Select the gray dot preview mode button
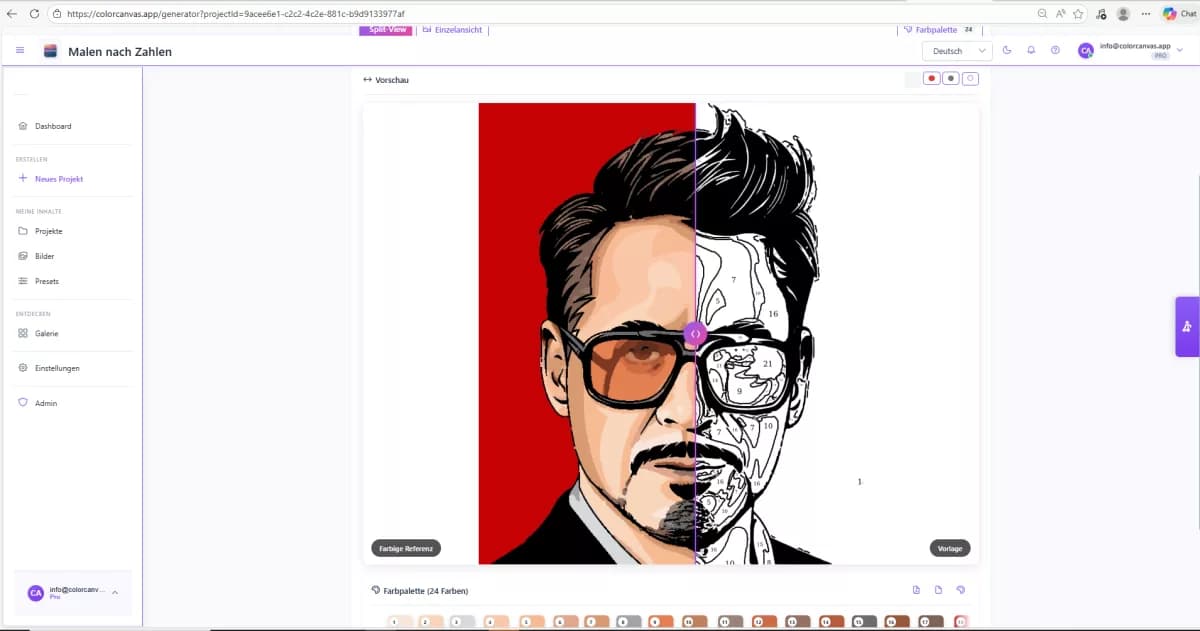The width and height of the screenshot is (1200, 631). [x=951, y=78]
